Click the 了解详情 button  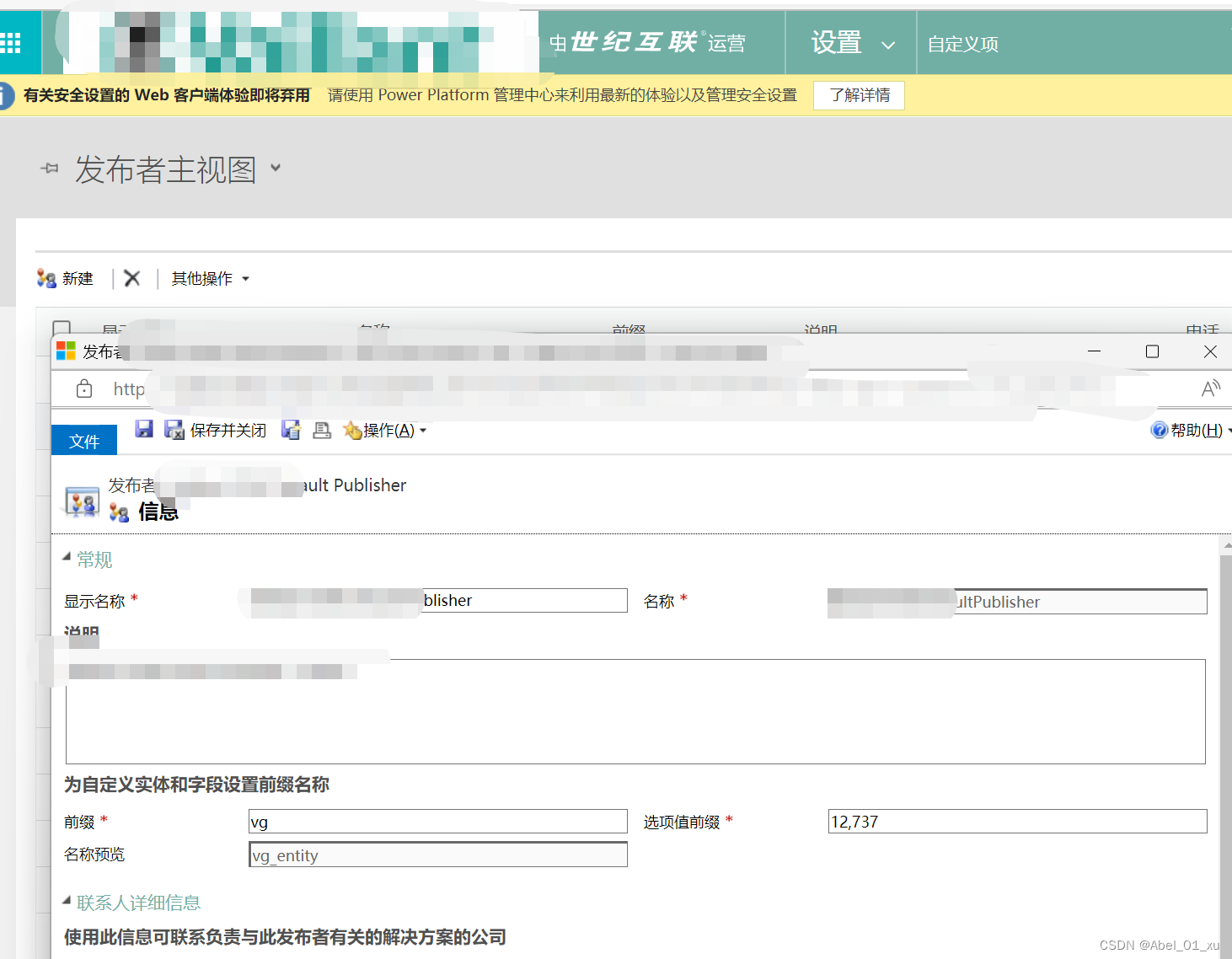point(859,95)
